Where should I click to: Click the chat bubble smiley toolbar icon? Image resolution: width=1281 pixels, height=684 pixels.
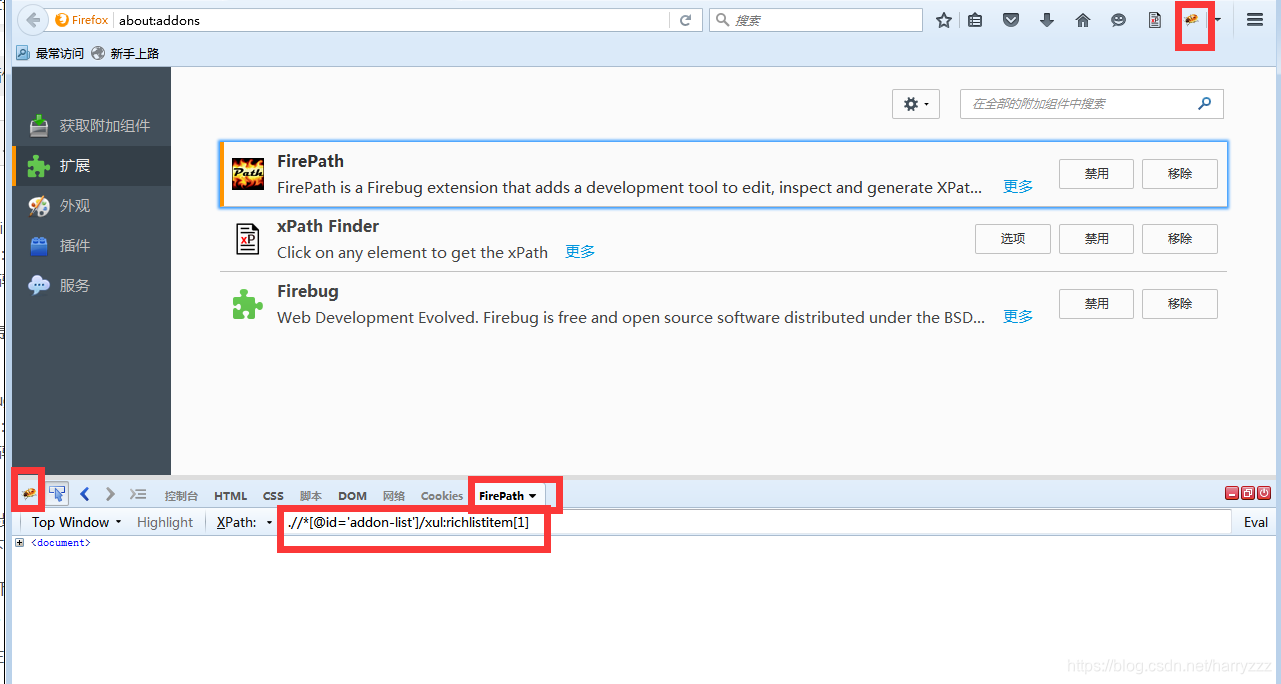tap(1119, 20)
